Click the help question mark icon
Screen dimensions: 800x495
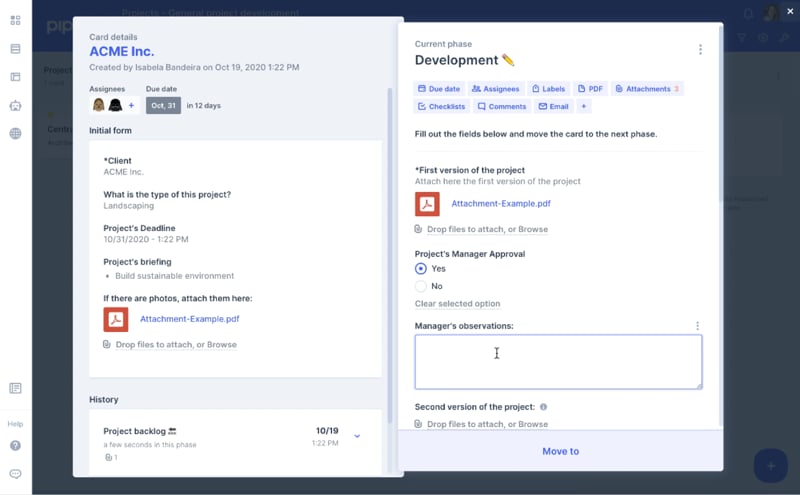[x=15, y=446]
